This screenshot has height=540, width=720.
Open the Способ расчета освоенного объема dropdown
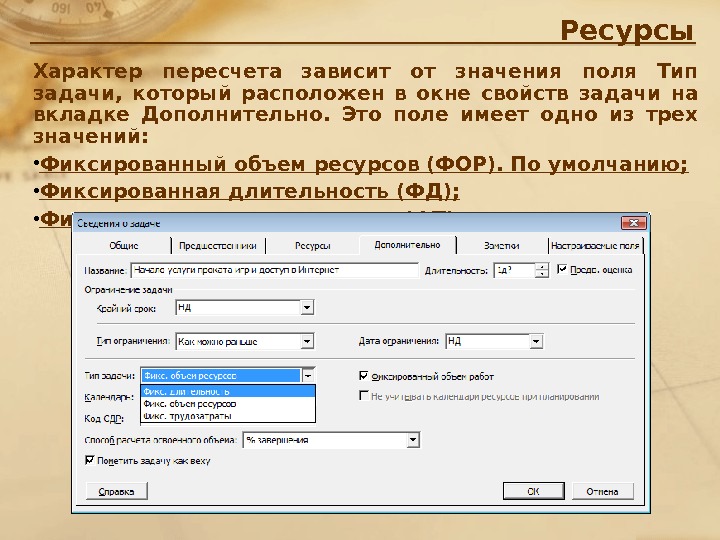pos(413,440)
